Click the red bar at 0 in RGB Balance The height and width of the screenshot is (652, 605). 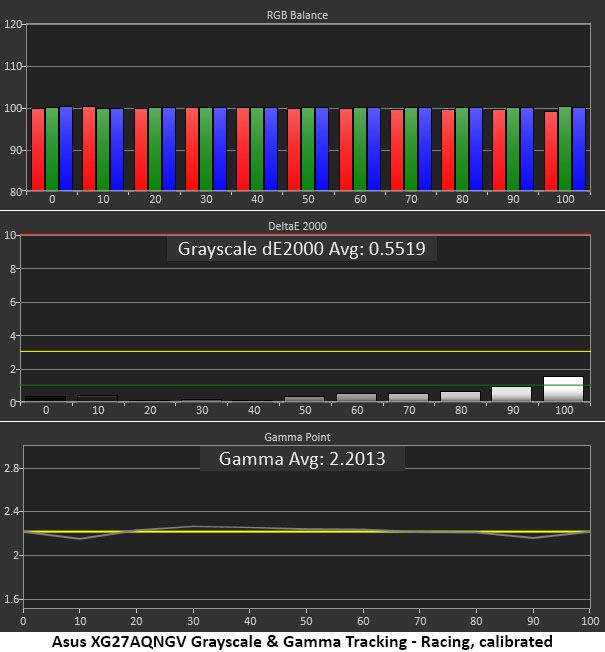(38, 150)
